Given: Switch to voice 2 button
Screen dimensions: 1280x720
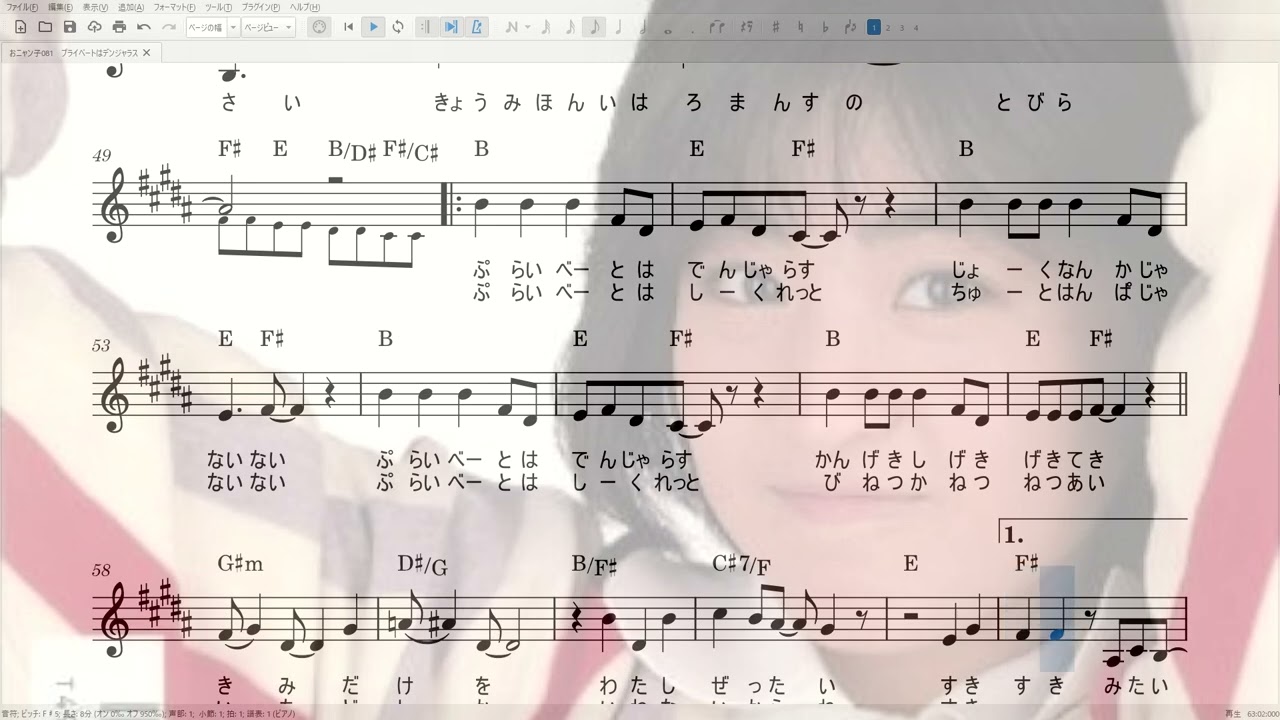Looking at the screenshot, I should coord(888,27).
